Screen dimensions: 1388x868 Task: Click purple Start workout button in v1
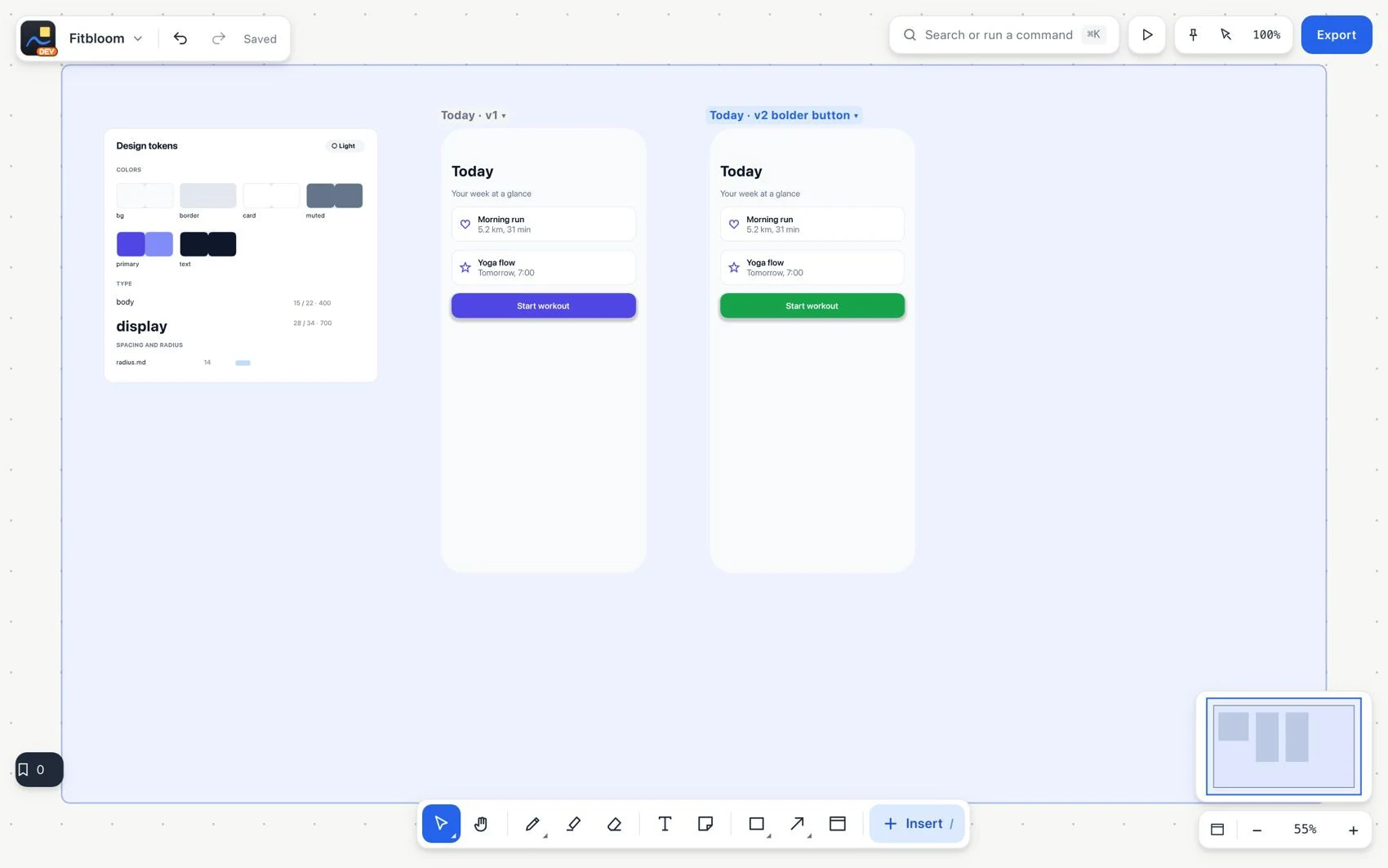click(x=543, y=305)
